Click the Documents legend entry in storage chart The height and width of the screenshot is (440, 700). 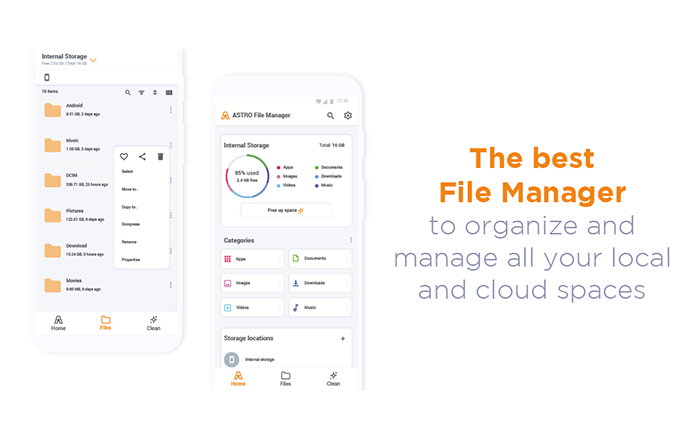(329, 167)
